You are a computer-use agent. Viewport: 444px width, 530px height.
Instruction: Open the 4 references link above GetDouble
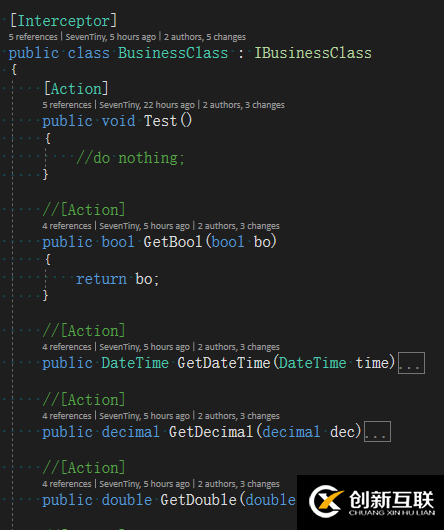tap(67, 484)
